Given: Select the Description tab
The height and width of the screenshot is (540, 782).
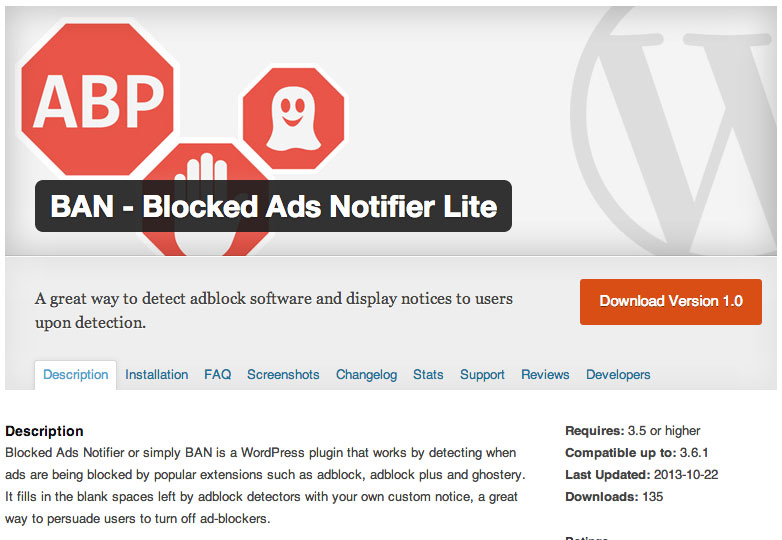Looking at the screenshot, I should pos(75,374).
